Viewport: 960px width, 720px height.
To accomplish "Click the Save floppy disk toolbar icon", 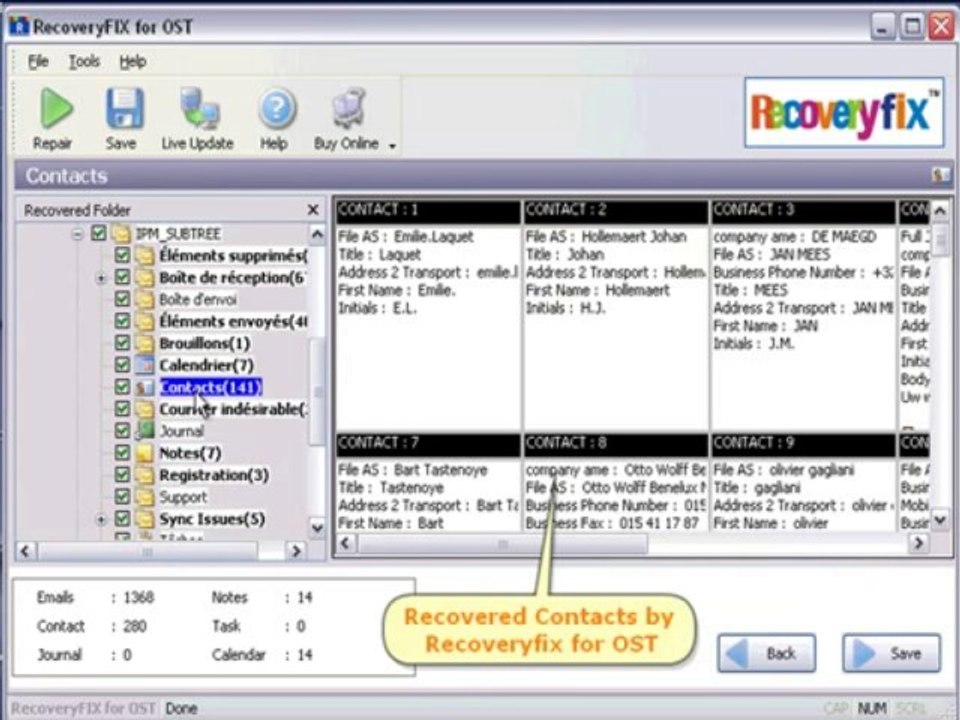I will click(124, 108).
